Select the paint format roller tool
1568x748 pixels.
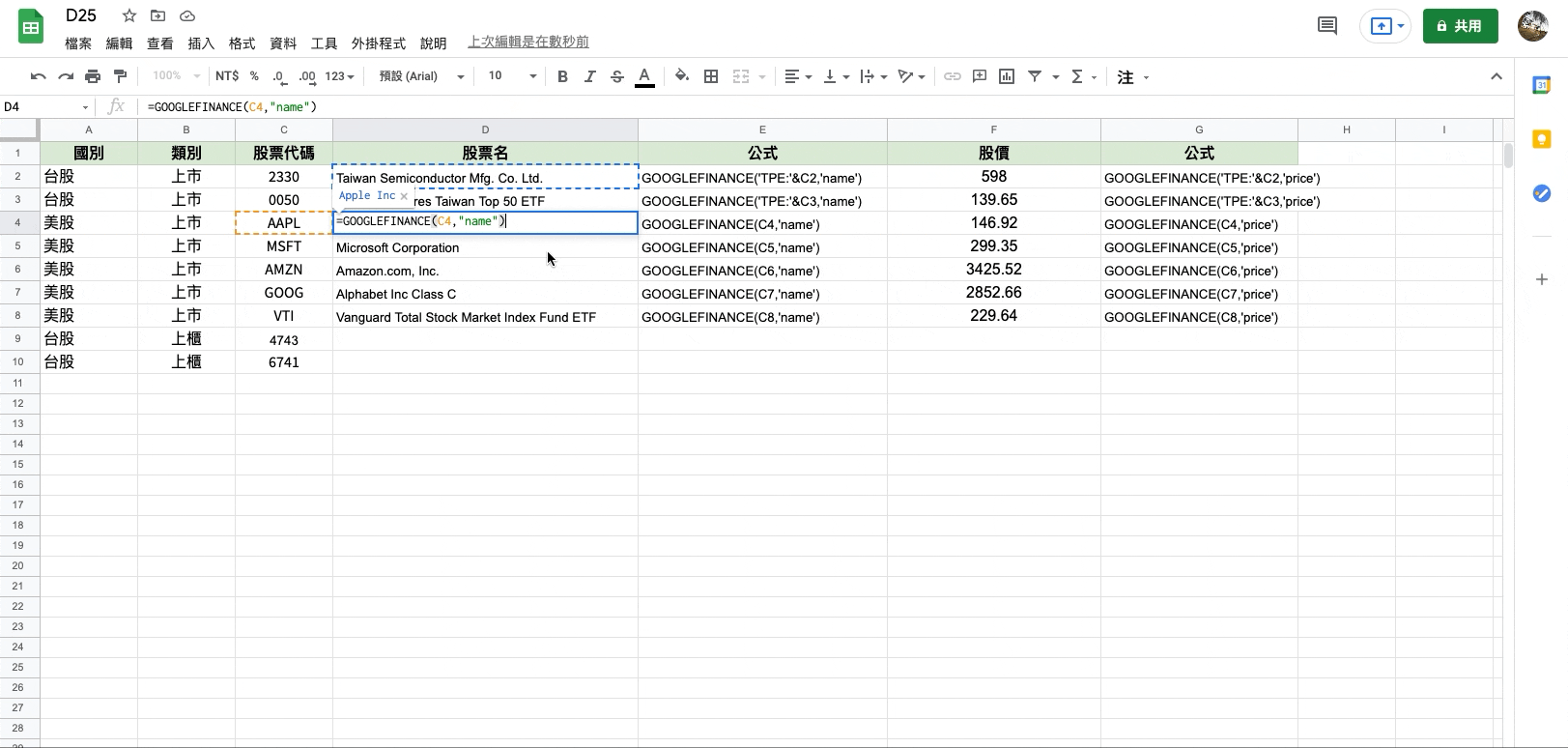pyautogui.click(x=120, y=76)
